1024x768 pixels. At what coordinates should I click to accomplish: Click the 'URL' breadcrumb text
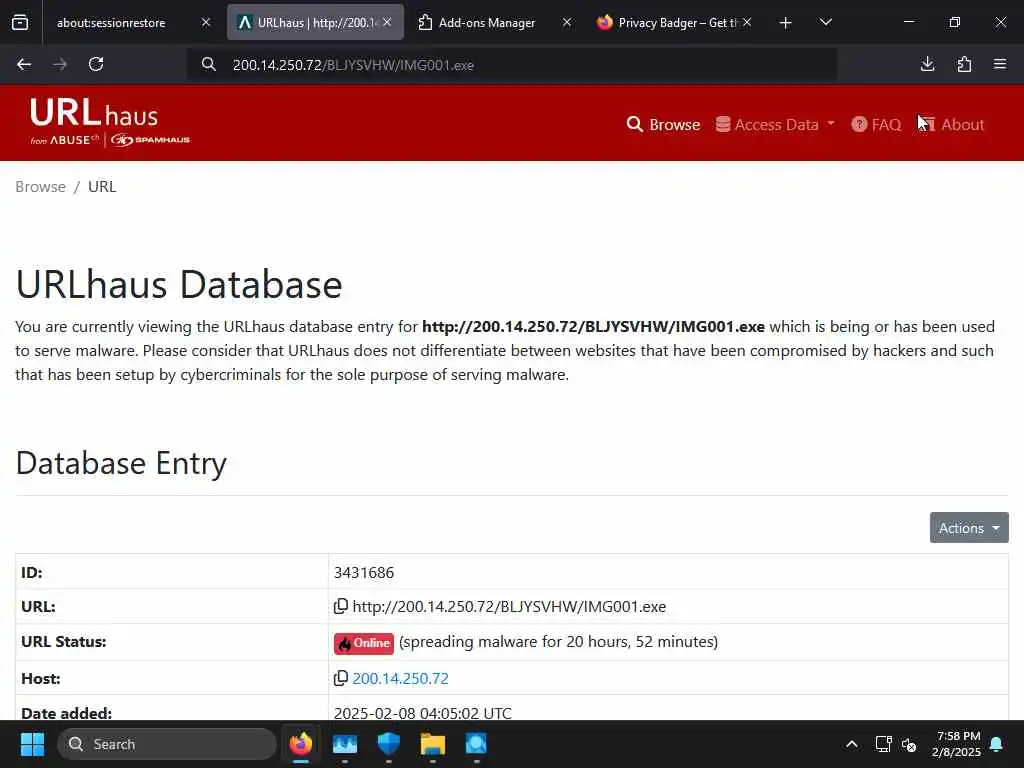102,187
